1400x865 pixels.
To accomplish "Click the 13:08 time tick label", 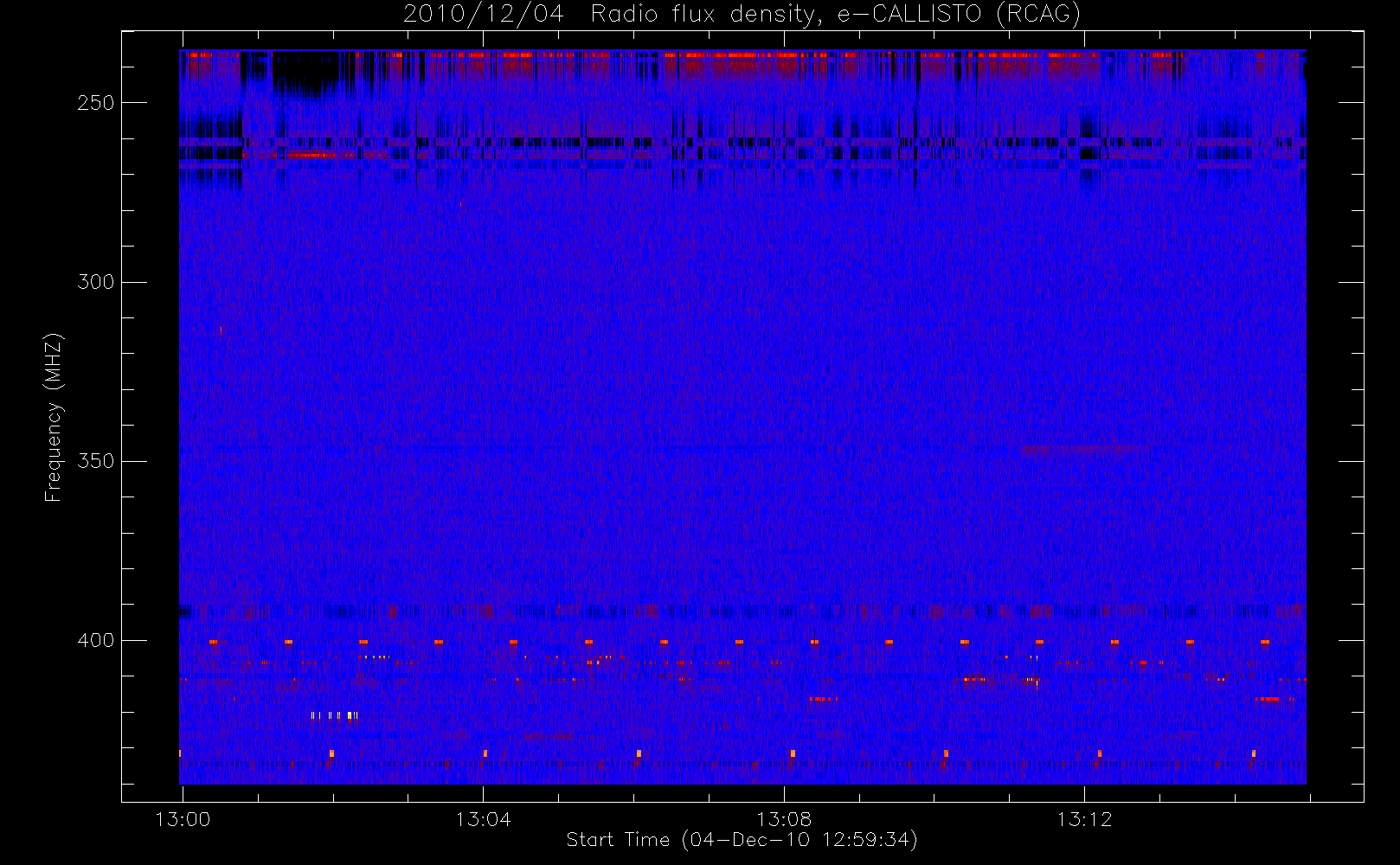I will coord(784,819).
